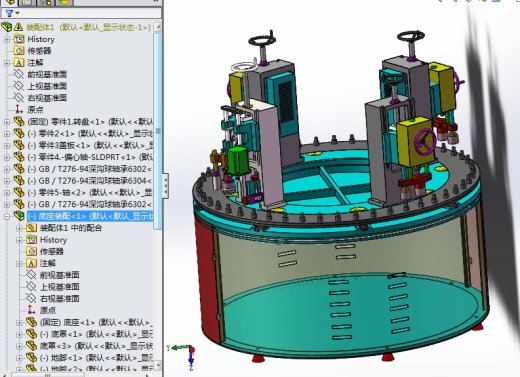Click the (固定) 底座<1> part icon
The height and width of the screenshot is (377, 520).
[x=31, y=322]
